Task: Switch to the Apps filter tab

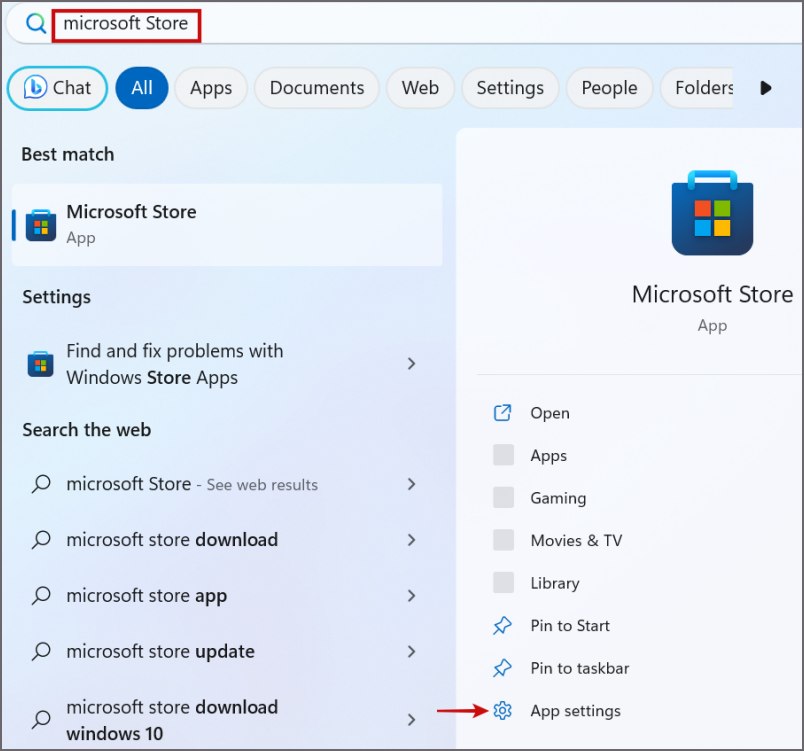Action: pos(211,88)
